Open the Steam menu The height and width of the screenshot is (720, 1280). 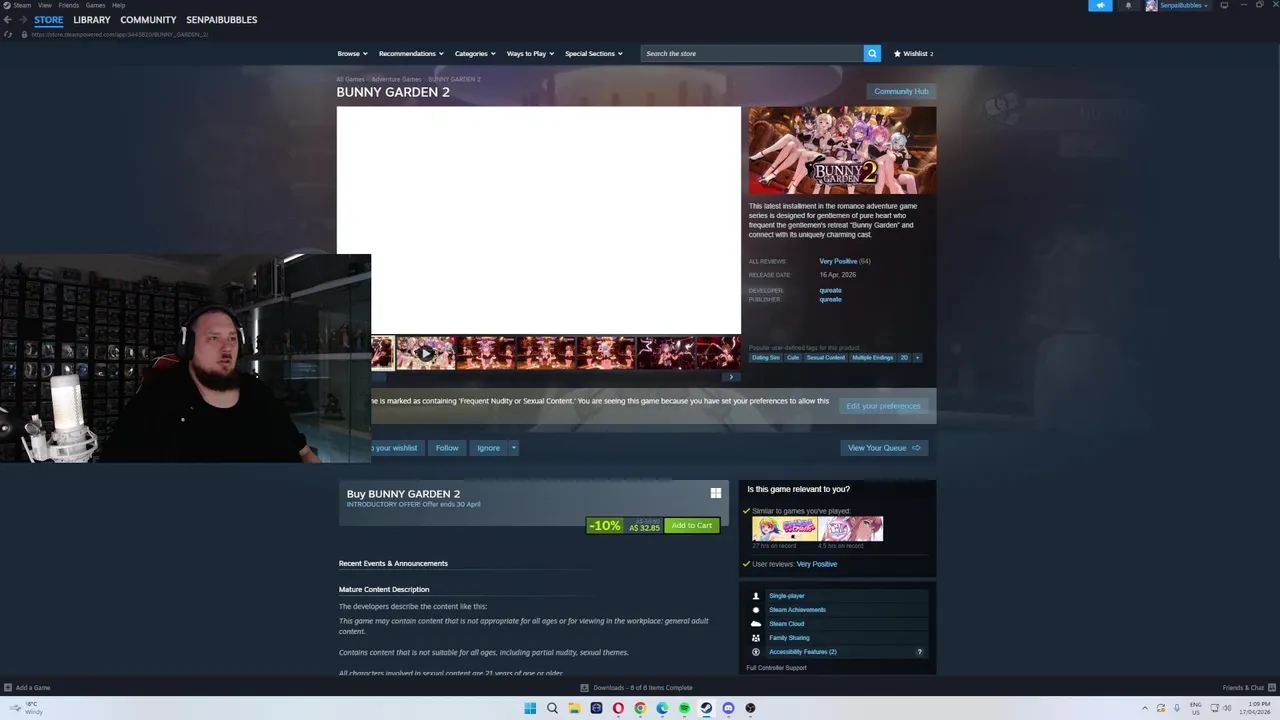pos(21,5)
